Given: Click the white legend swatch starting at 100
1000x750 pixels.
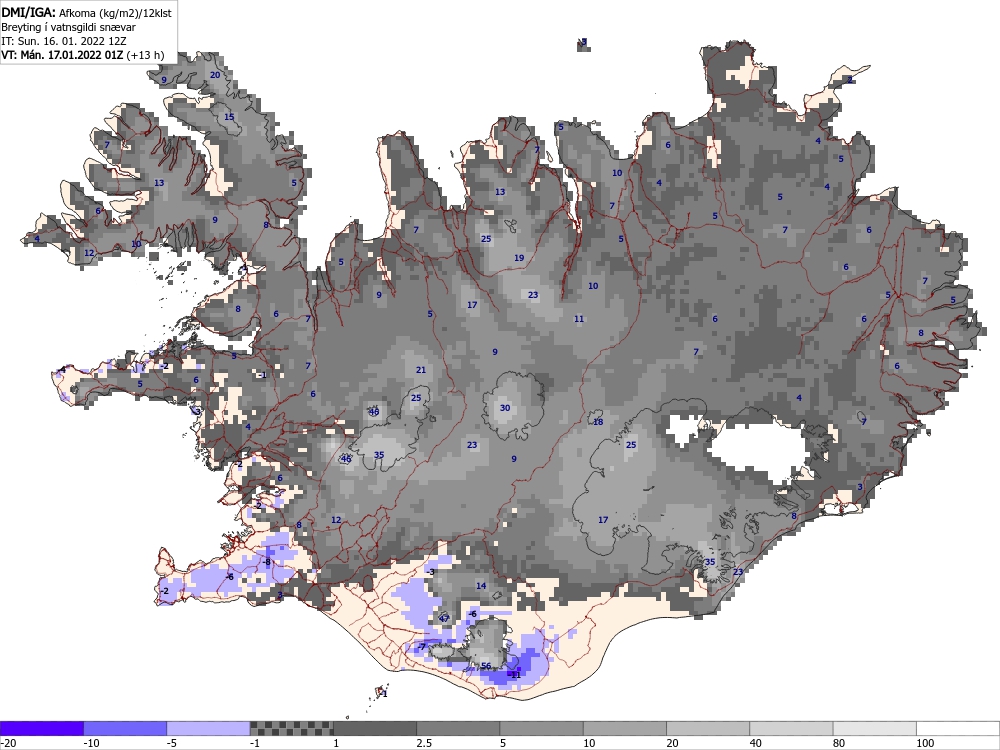Looking at the screenshot, I should click(958, 728).
